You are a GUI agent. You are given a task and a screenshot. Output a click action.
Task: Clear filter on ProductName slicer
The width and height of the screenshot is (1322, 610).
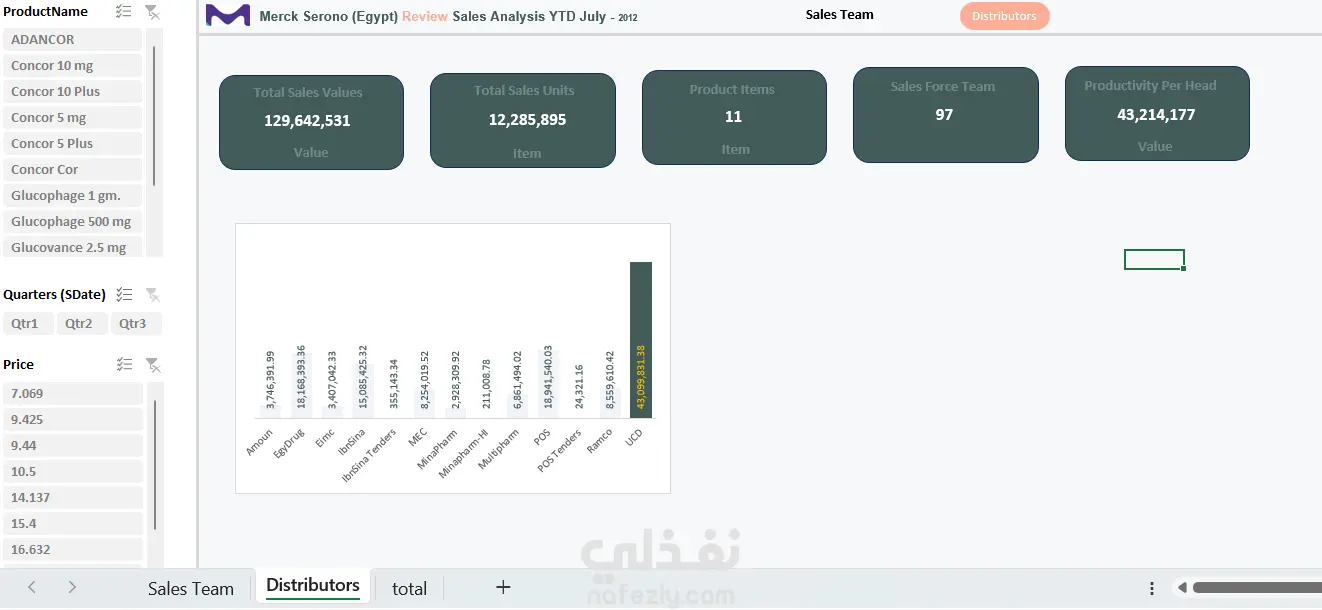(152, 12)
